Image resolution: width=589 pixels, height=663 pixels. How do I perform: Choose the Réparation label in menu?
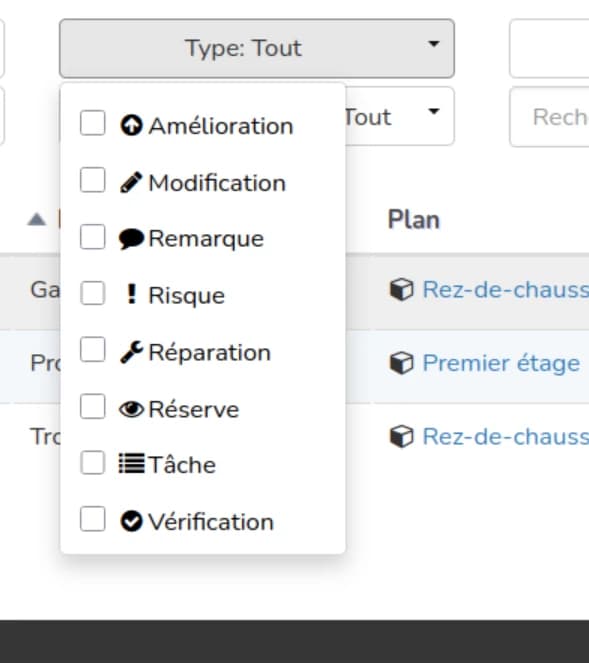click(x=210, y=352)
